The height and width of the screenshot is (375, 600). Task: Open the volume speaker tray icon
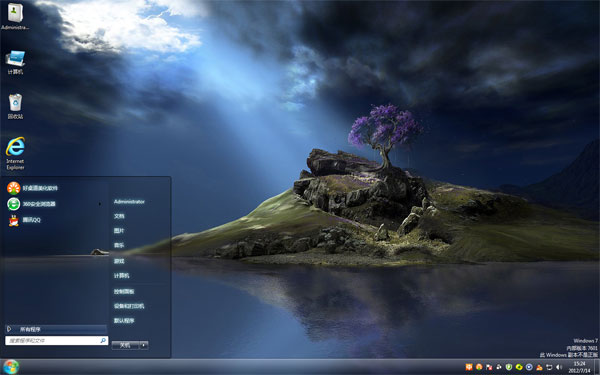coord(559,367)
